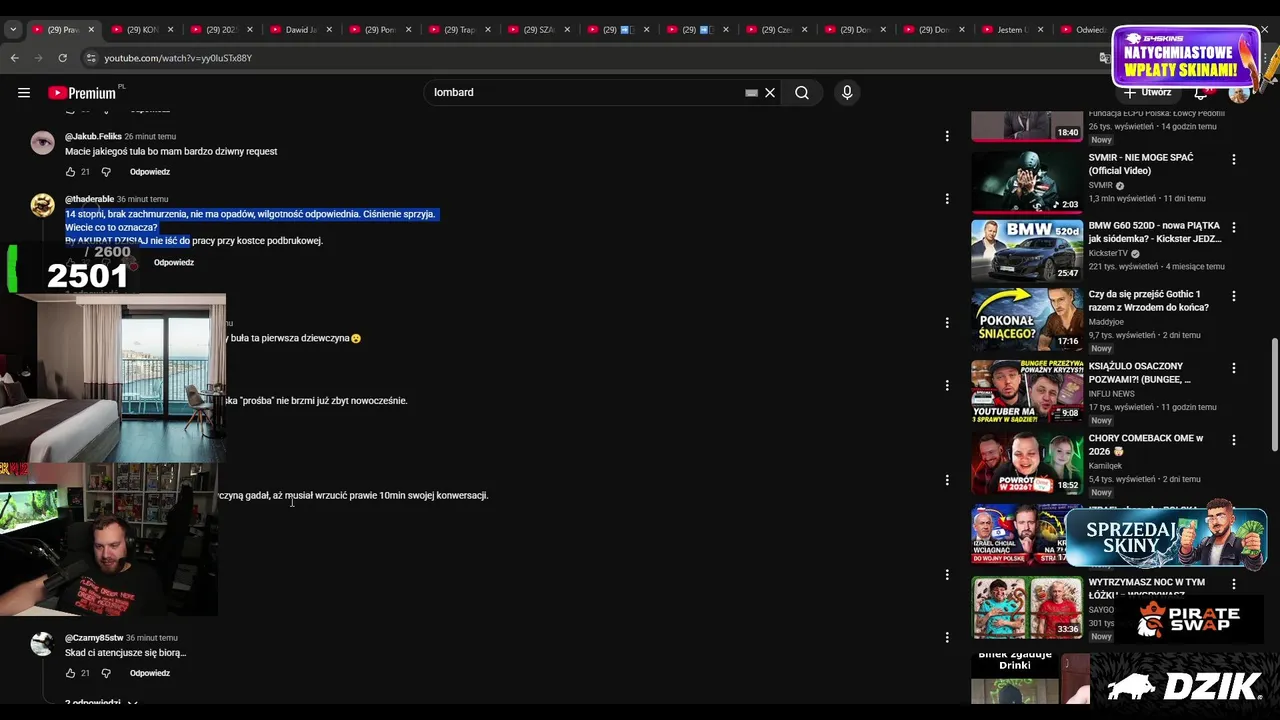This screenshot has width=1280, height=720.
Task: Like the comment by @Czarny85stw
Action: point(71,673)
